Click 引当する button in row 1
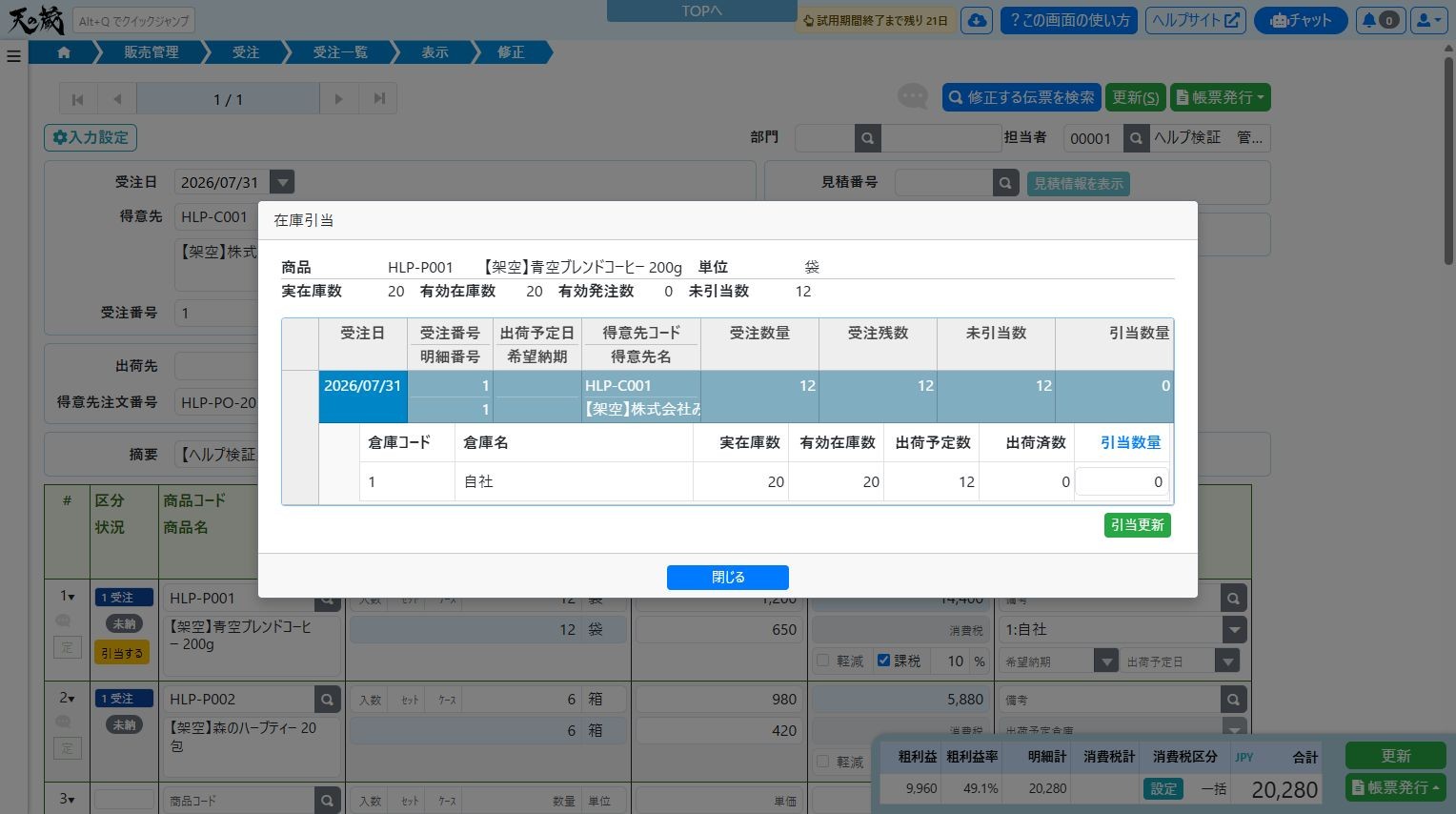This screenshot has height=814, width=1456. click(122, 653)
